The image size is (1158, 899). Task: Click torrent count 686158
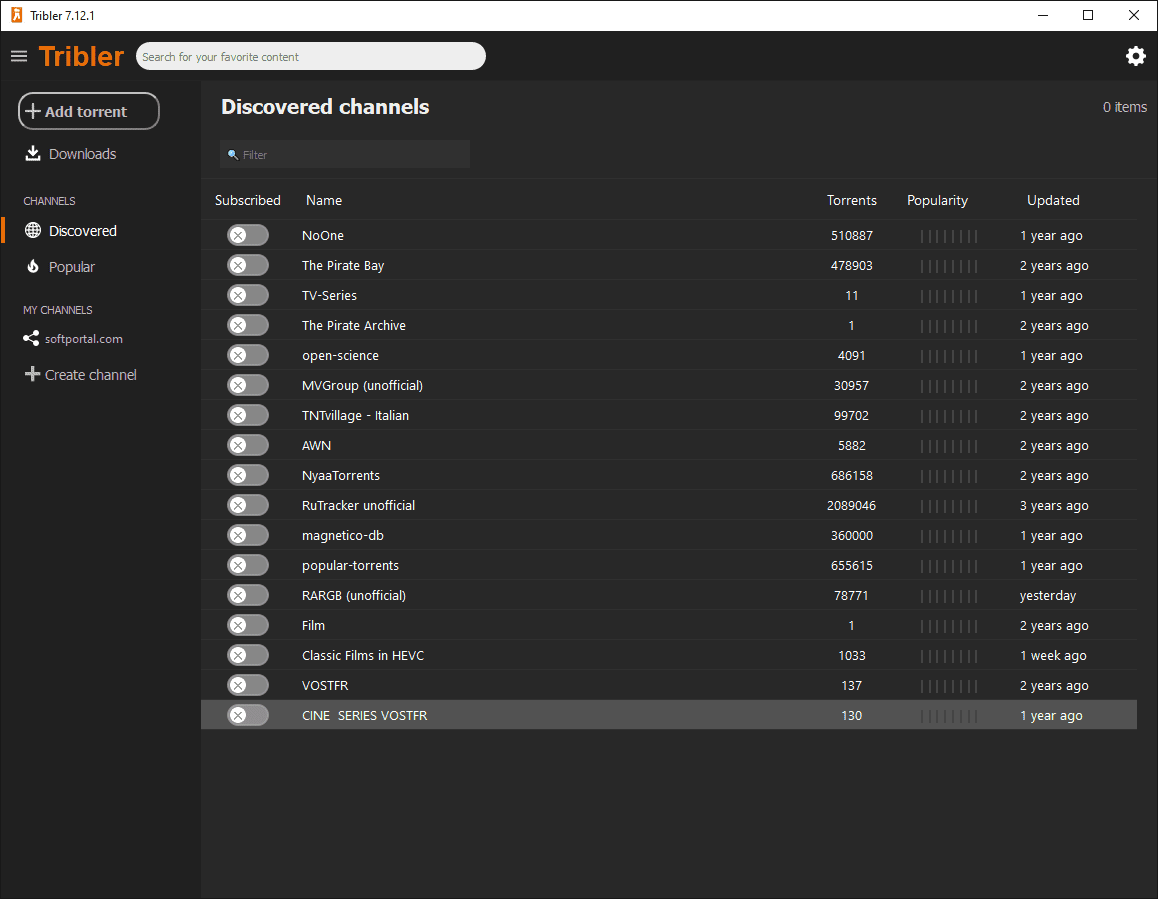[x=852, y=476]
